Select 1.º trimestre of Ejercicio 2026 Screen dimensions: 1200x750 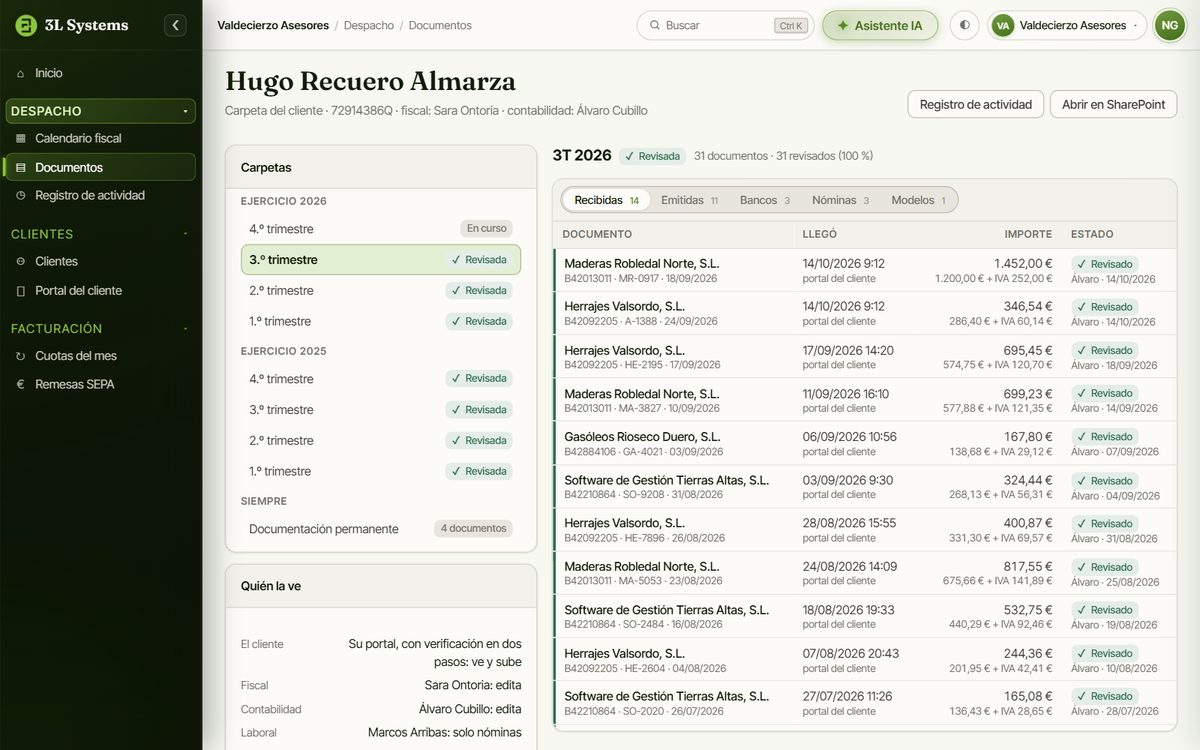click(381, 321)
